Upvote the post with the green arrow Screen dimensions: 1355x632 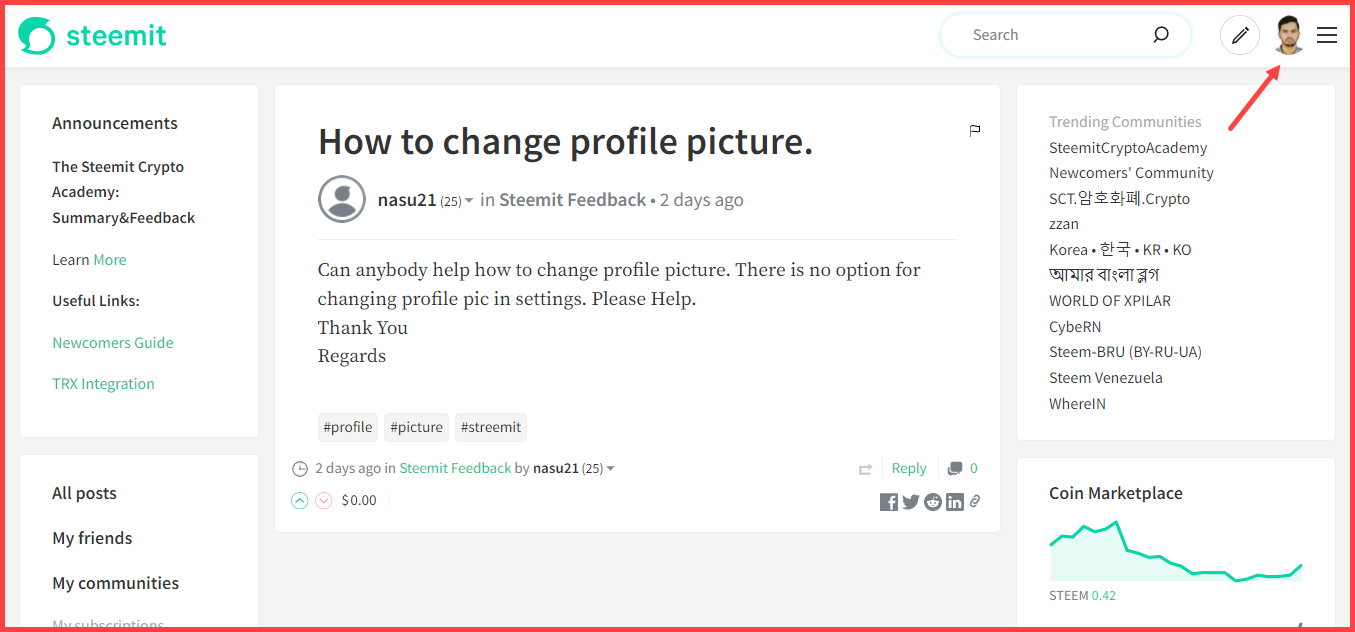[x=299, y=501]
